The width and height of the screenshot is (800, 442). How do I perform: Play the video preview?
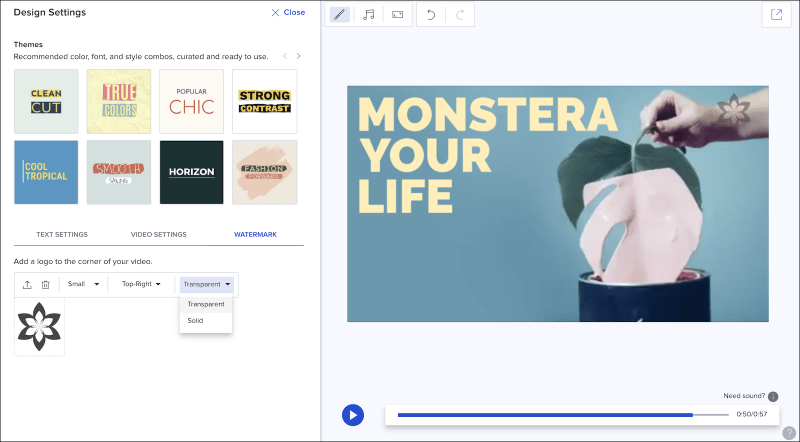pos(352,414)
